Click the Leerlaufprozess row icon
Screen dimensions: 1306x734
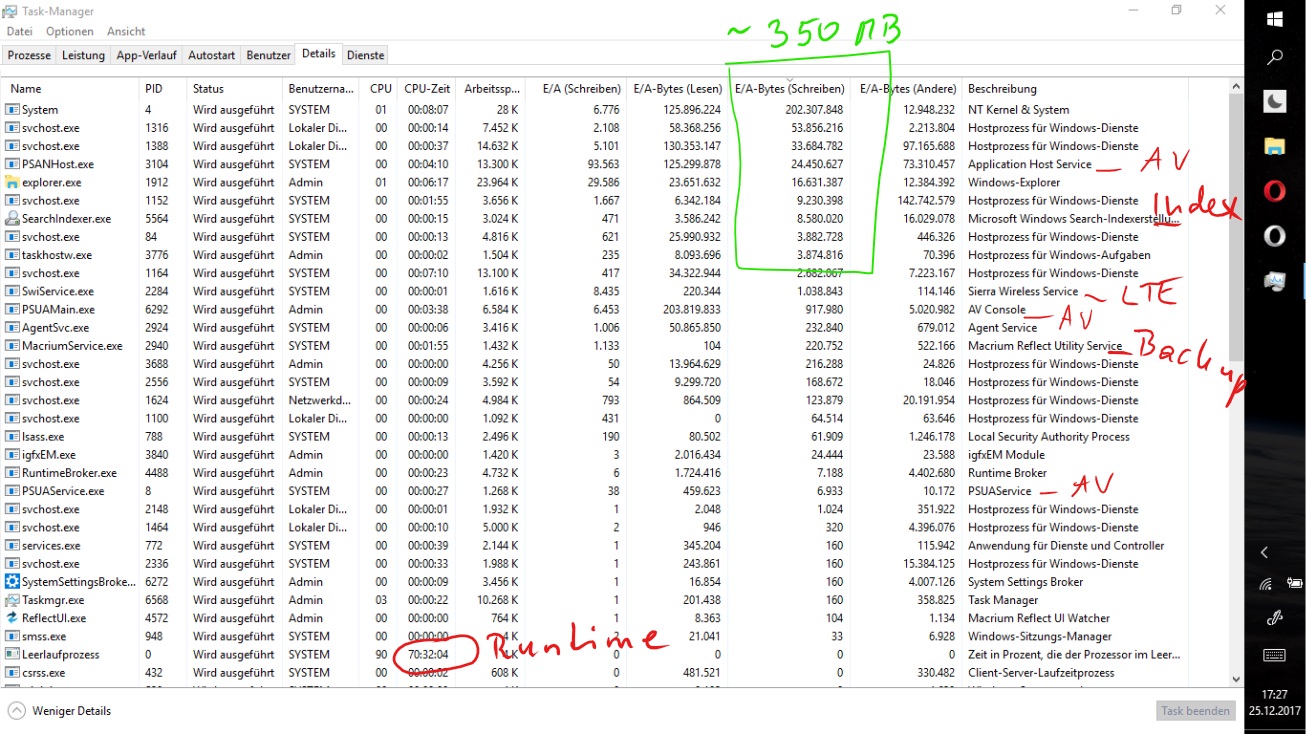pos(12,655)
